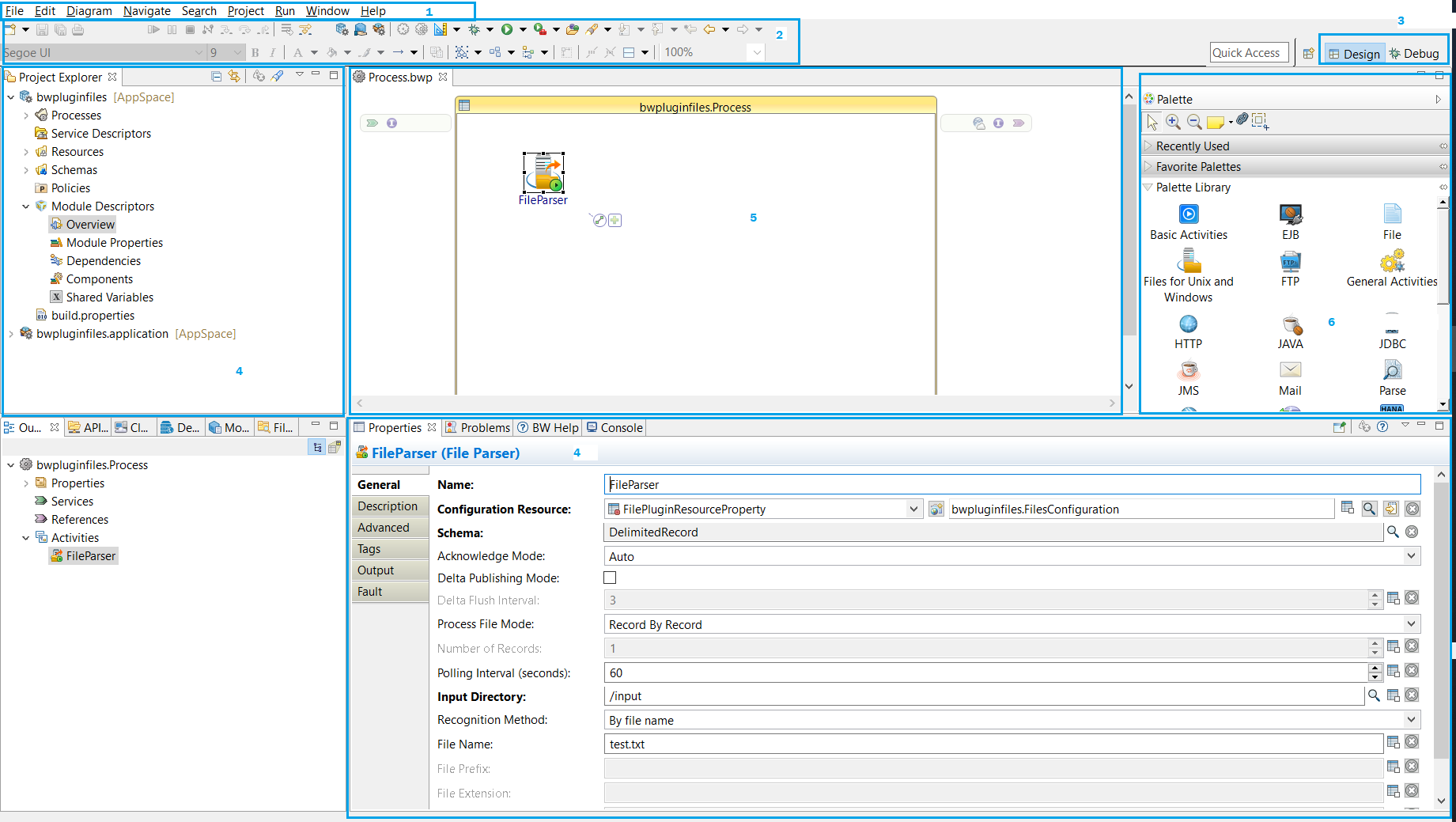The height and width of the screenshot is (822, 1456).
Task: Open the Diagram menu
Action: (89, 11)
